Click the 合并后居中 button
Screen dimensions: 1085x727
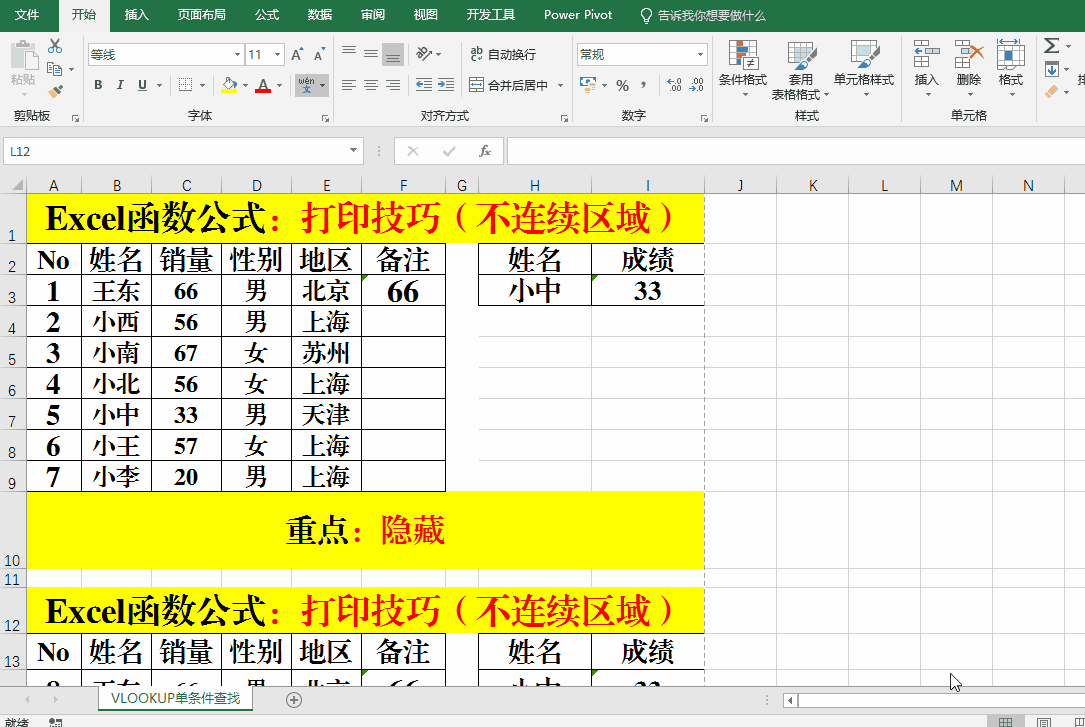pyautogui.click(x=510, y=85)
